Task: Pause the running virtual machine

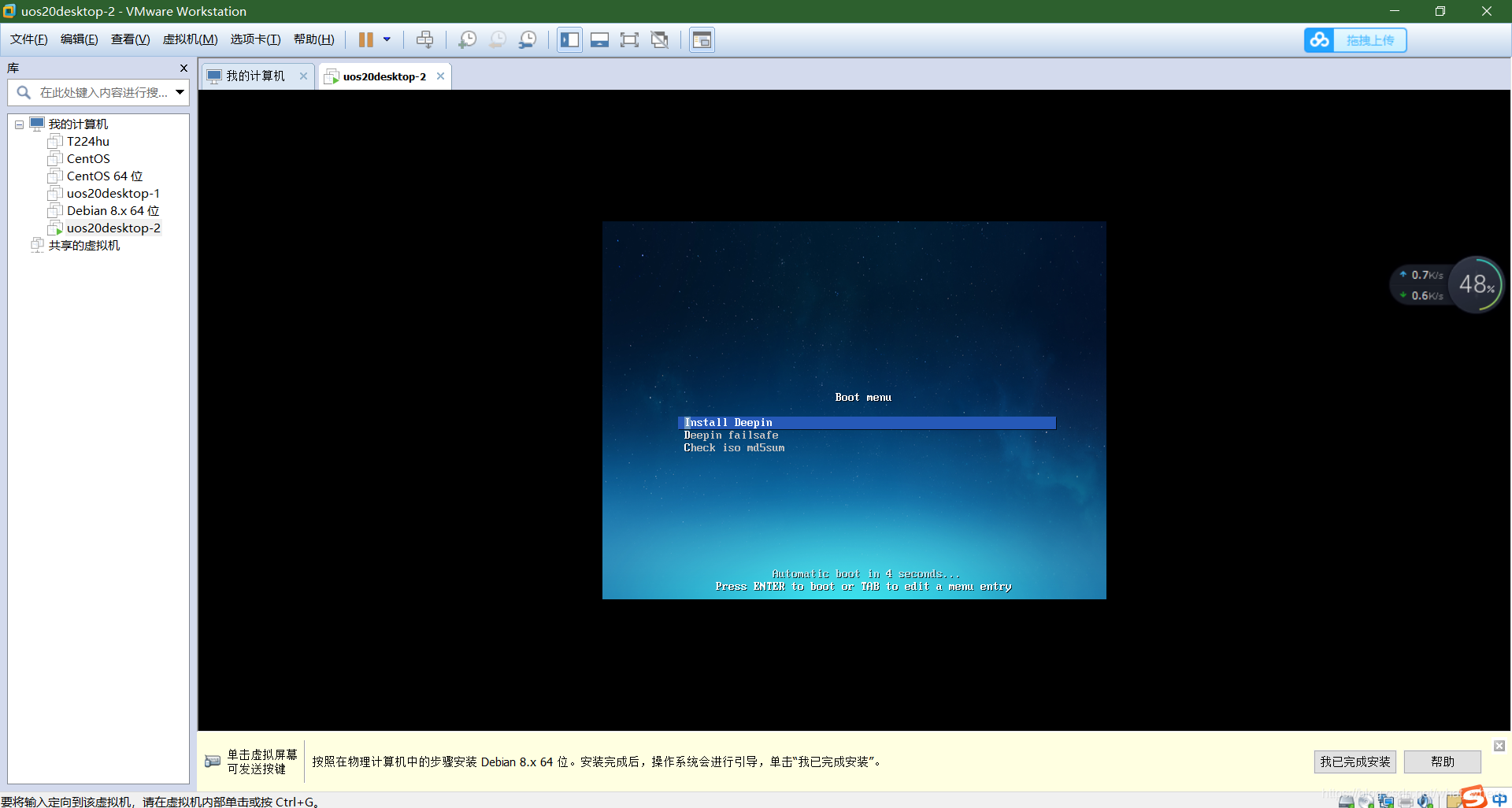Action: 366,39
